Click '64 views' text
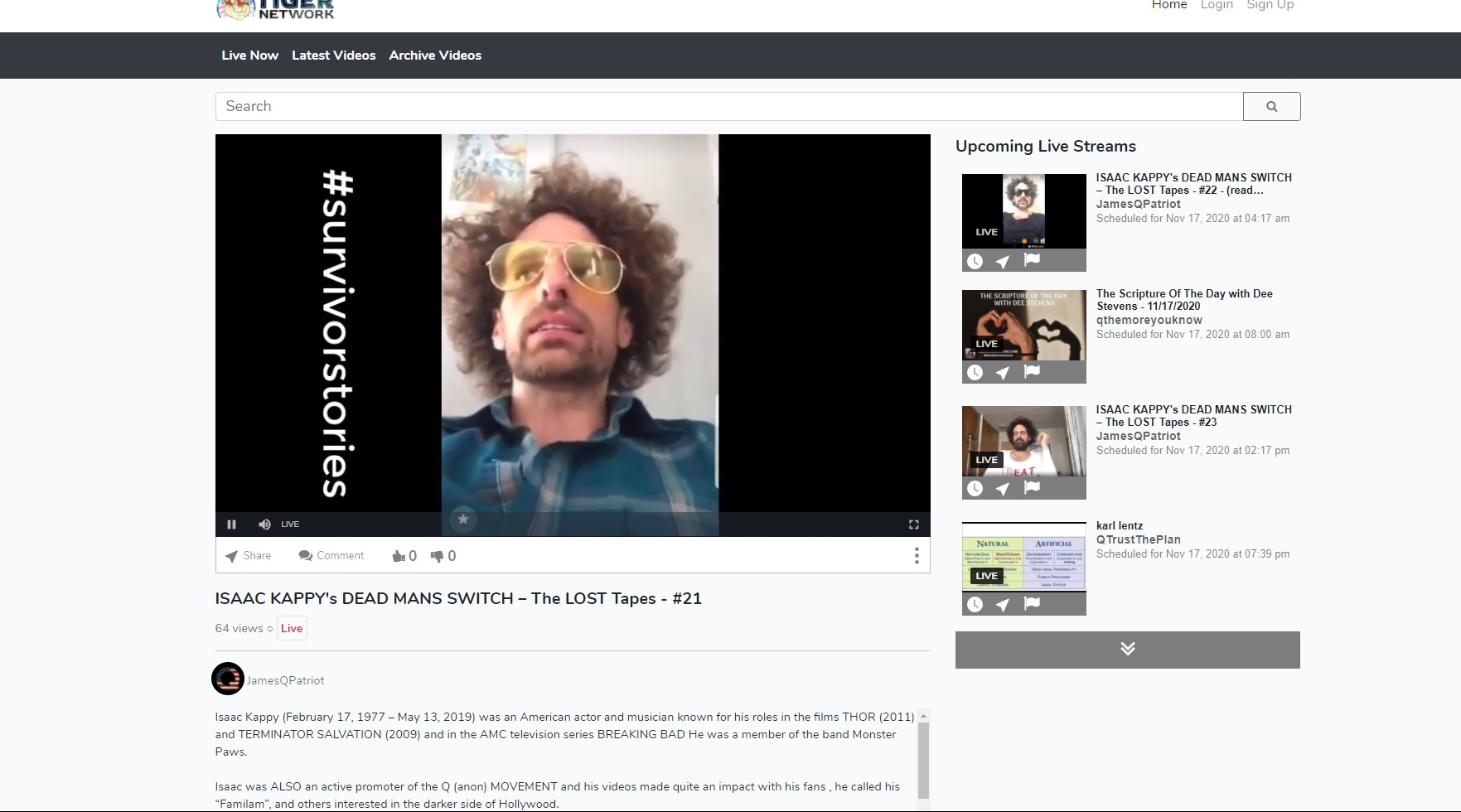 (x=239, y=628)
